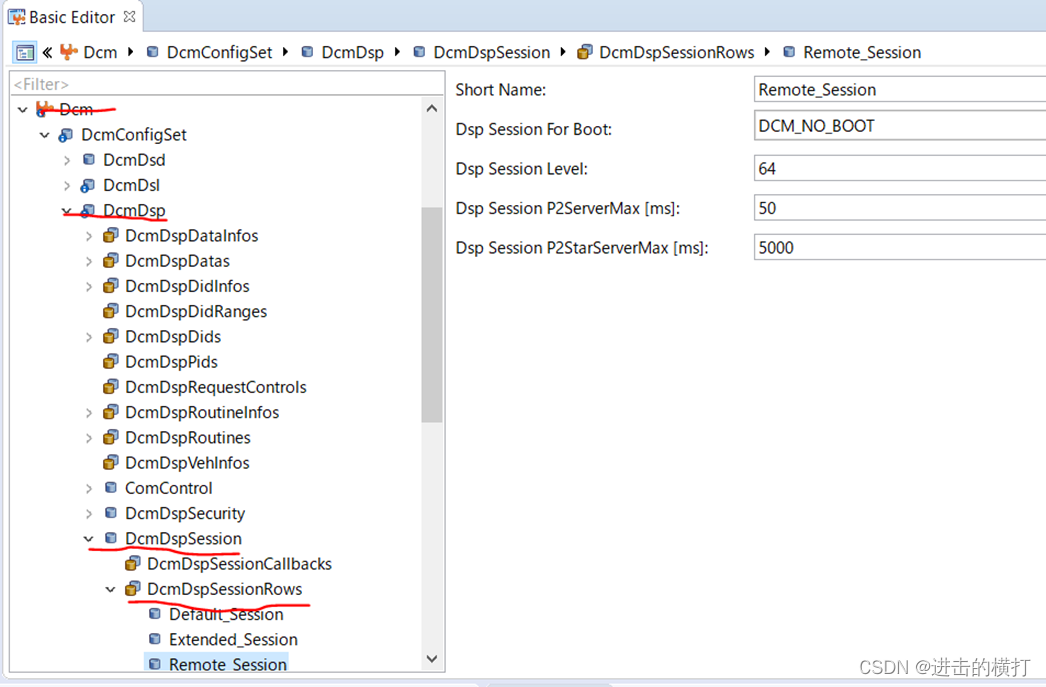Click the DcmDspDataInfos list icon
1046x687 pixels.
point(111,235)
